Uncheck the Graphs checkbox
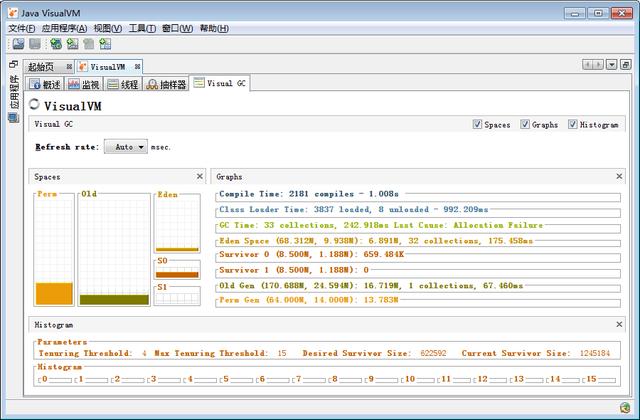The image size is (640, 420). (525, 124)
